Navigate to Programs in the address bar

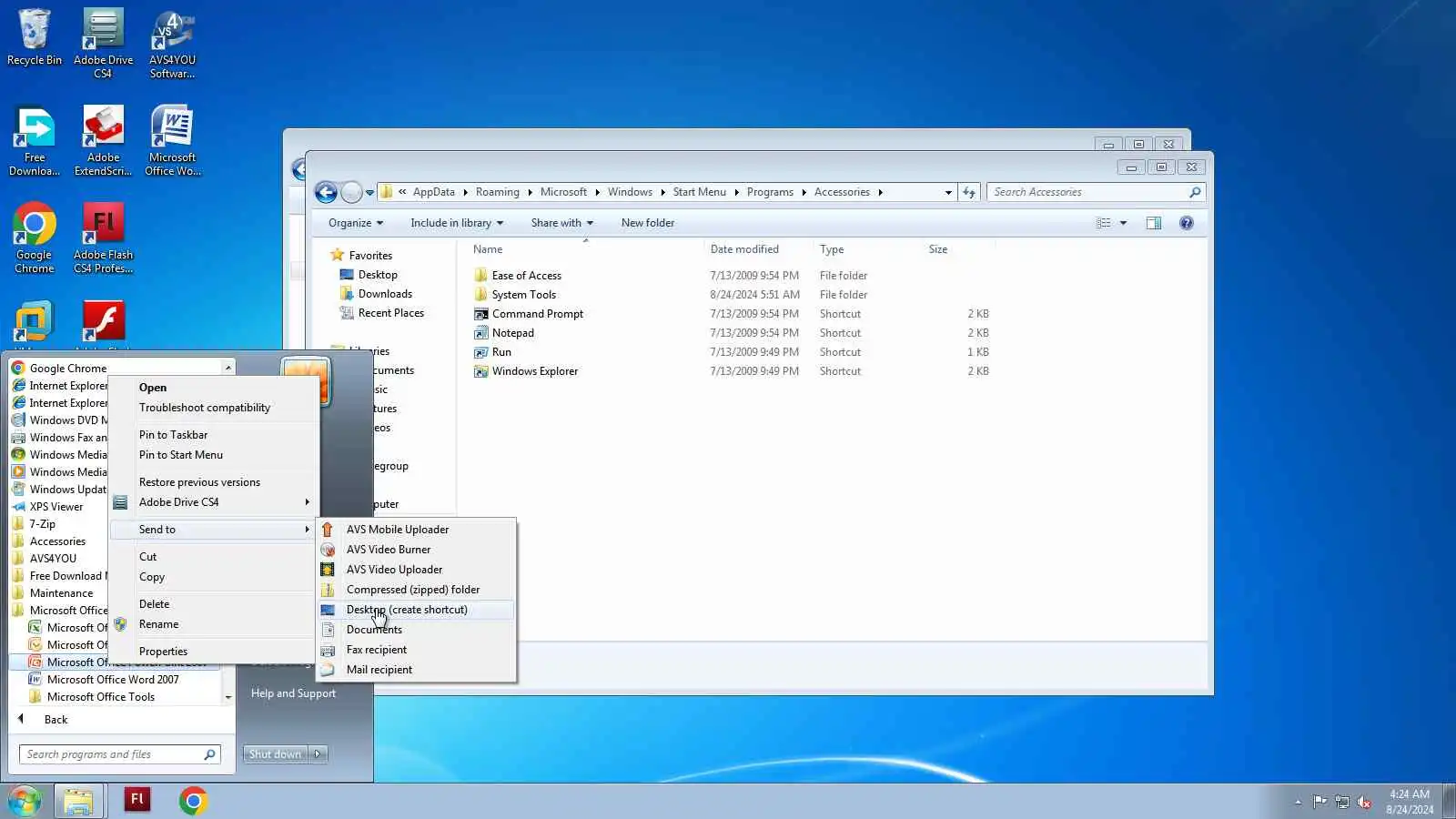click(770, 192)
